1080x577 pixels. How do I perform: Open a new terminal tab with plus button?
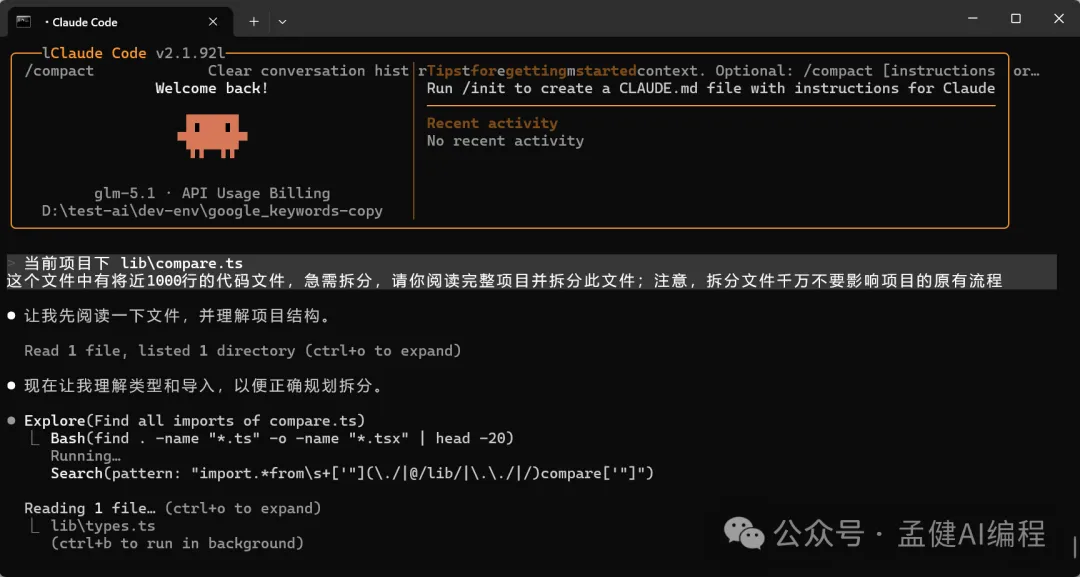(x=254, y=21)
